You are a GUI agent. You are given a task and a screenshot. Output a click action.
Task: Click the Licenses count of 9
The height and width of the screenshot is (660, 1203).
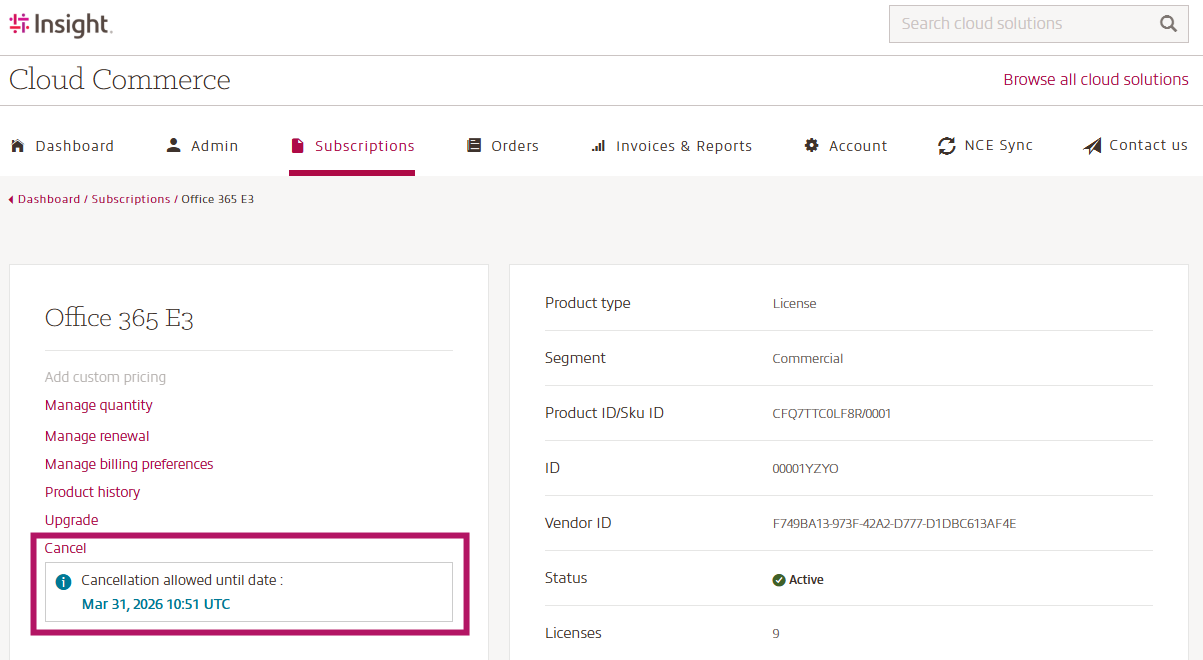pos(775,632)
